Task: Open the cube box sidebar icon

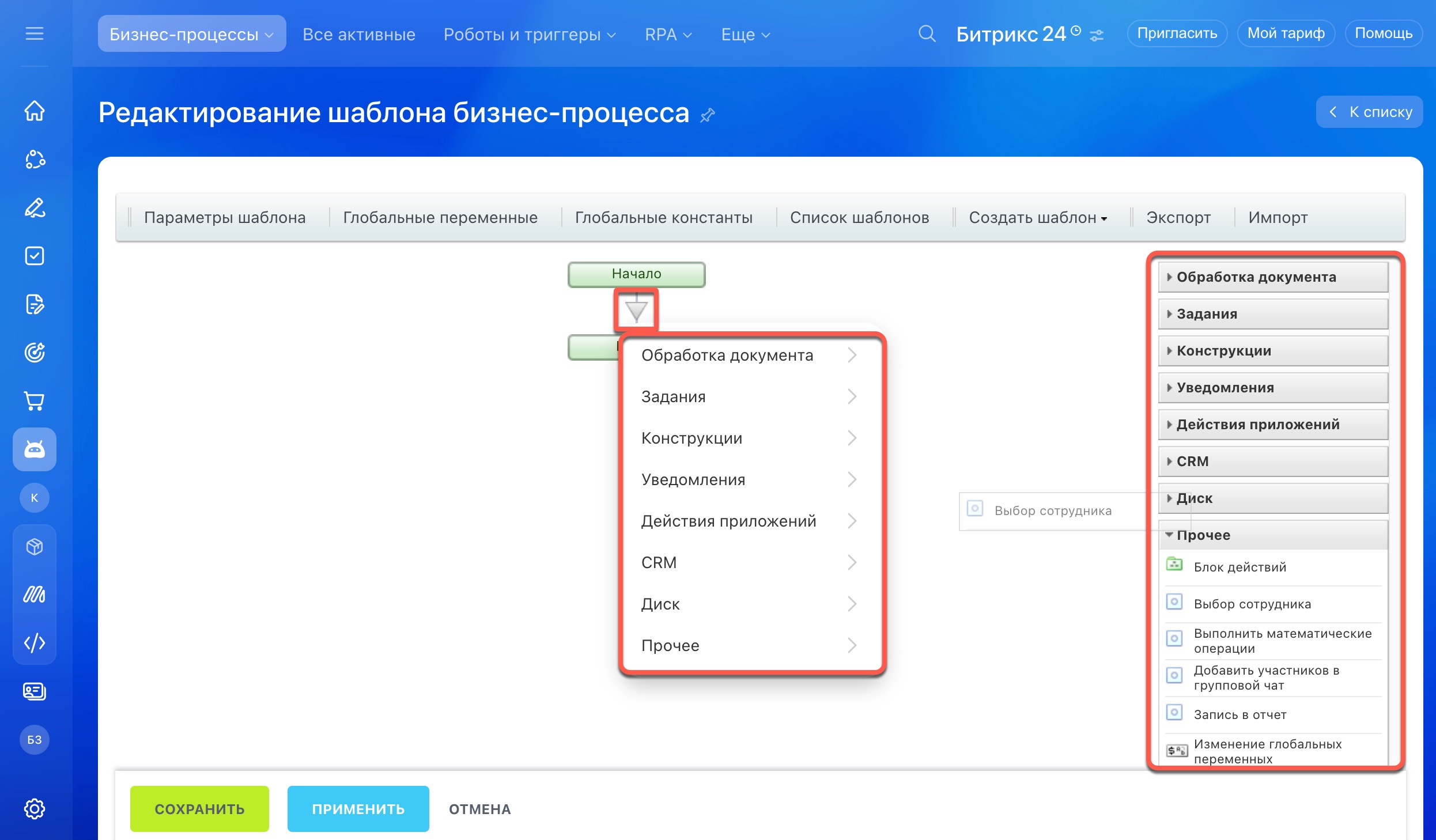Action: [35, 546]
